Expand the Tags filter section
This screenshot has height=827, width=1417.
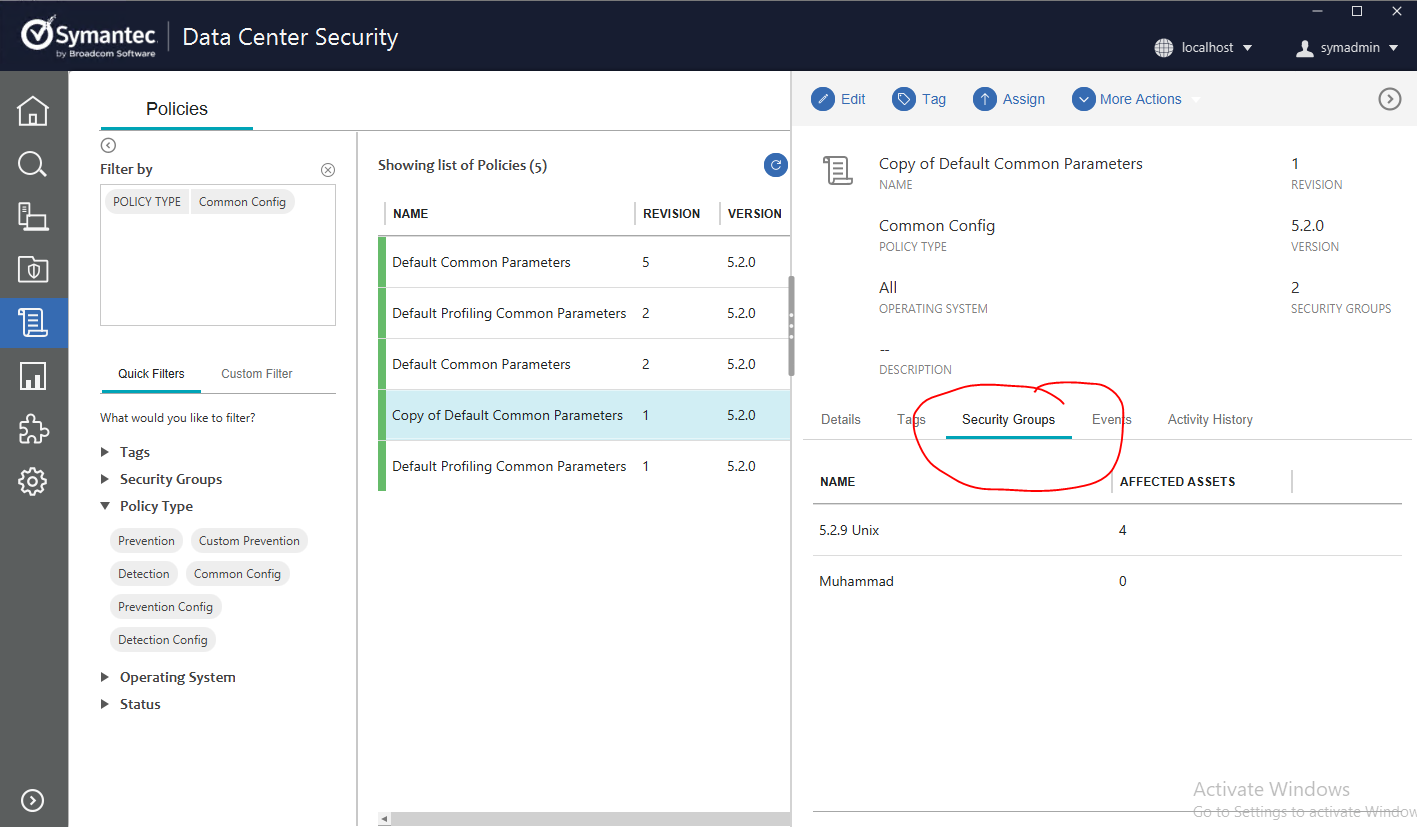[126, 452]
